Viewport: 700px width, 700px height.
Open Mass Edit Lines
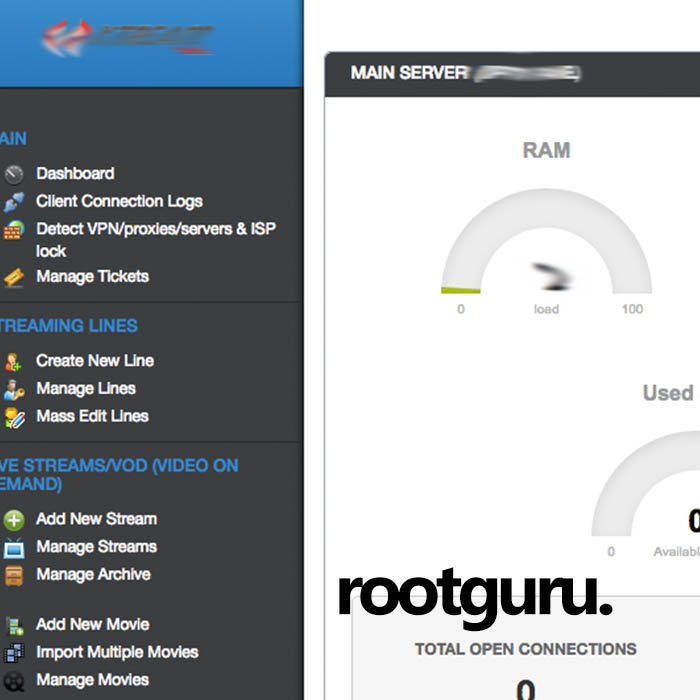92,416
